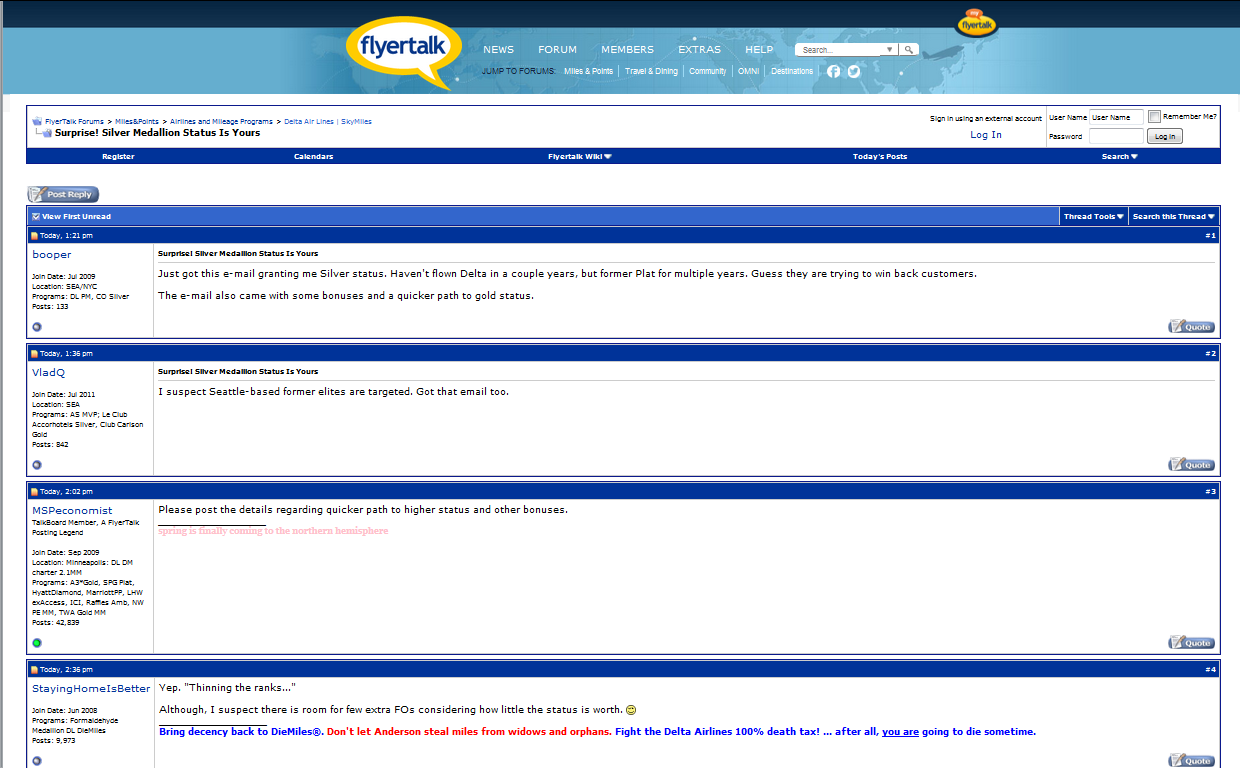Click post icon beside Today, 1:36 pm
This screenshot has height=768, width=1240.
click(34, 354)
